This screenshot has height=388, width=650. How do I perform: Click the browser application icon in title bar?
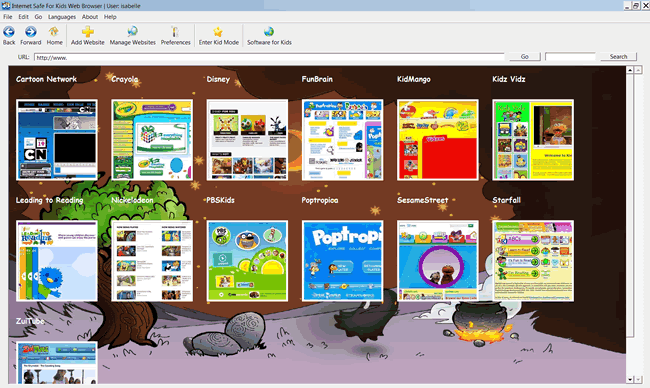(x=6, y=6)
